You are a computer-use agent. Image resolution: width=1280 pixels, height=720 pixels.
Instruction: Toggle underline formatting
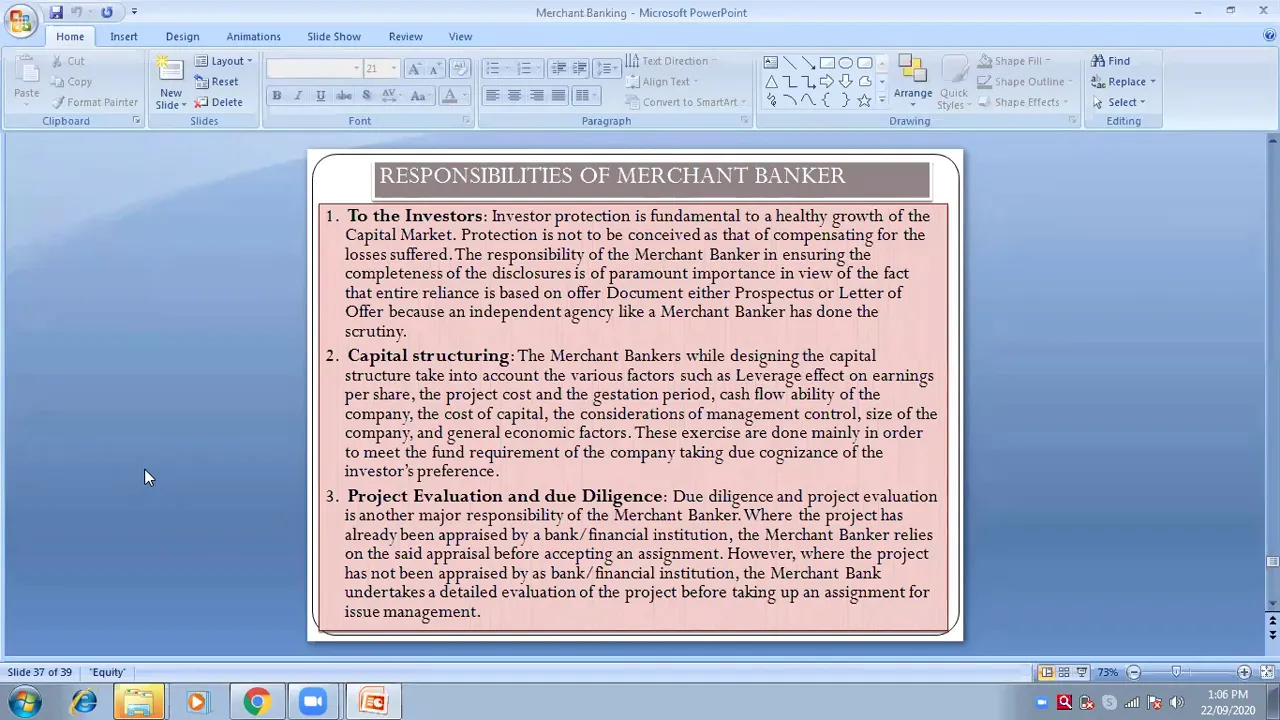tap(320, 96)
